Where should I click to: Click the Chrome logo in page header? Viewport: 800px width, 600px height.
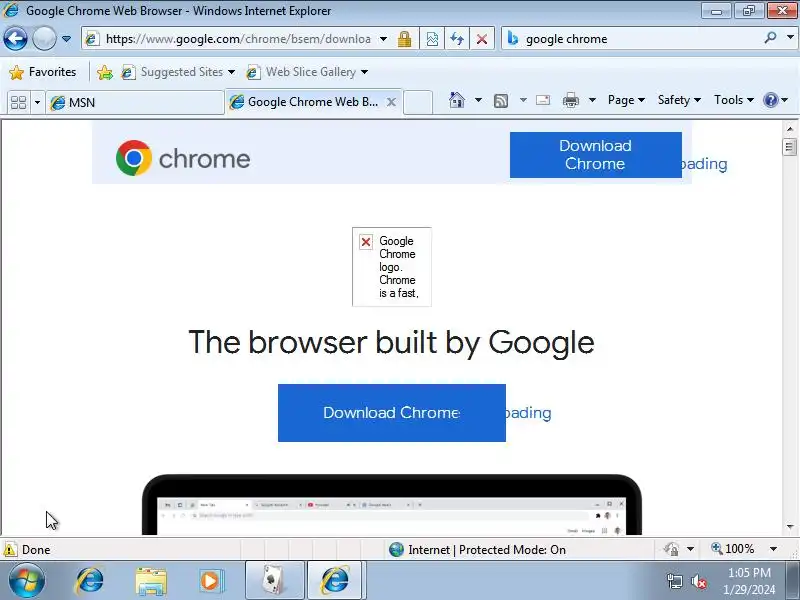click(x=183, y=158)
